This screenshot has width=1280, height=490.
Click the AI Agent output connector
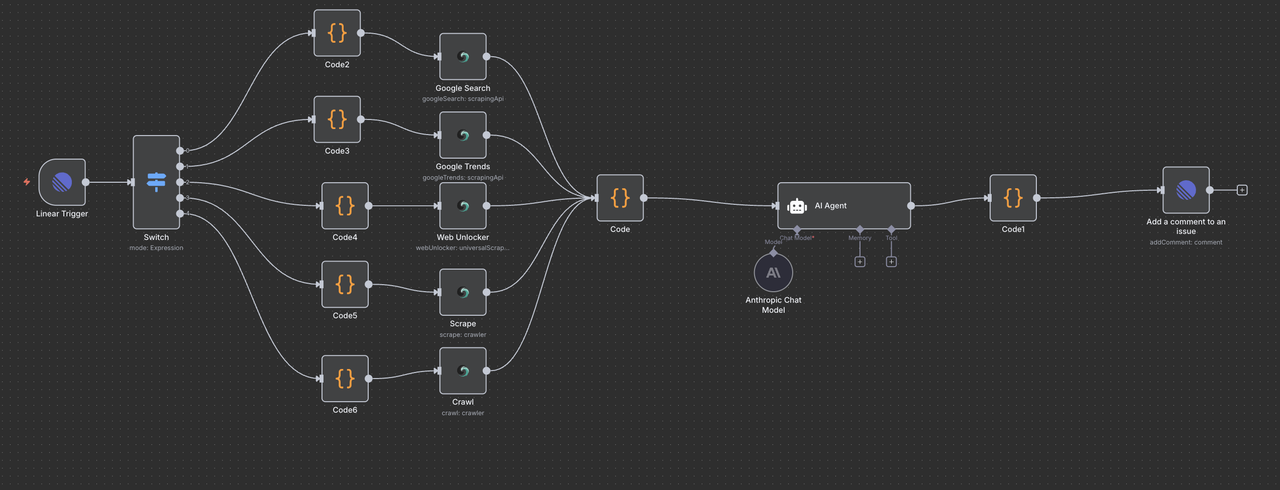tap(911, 206)
